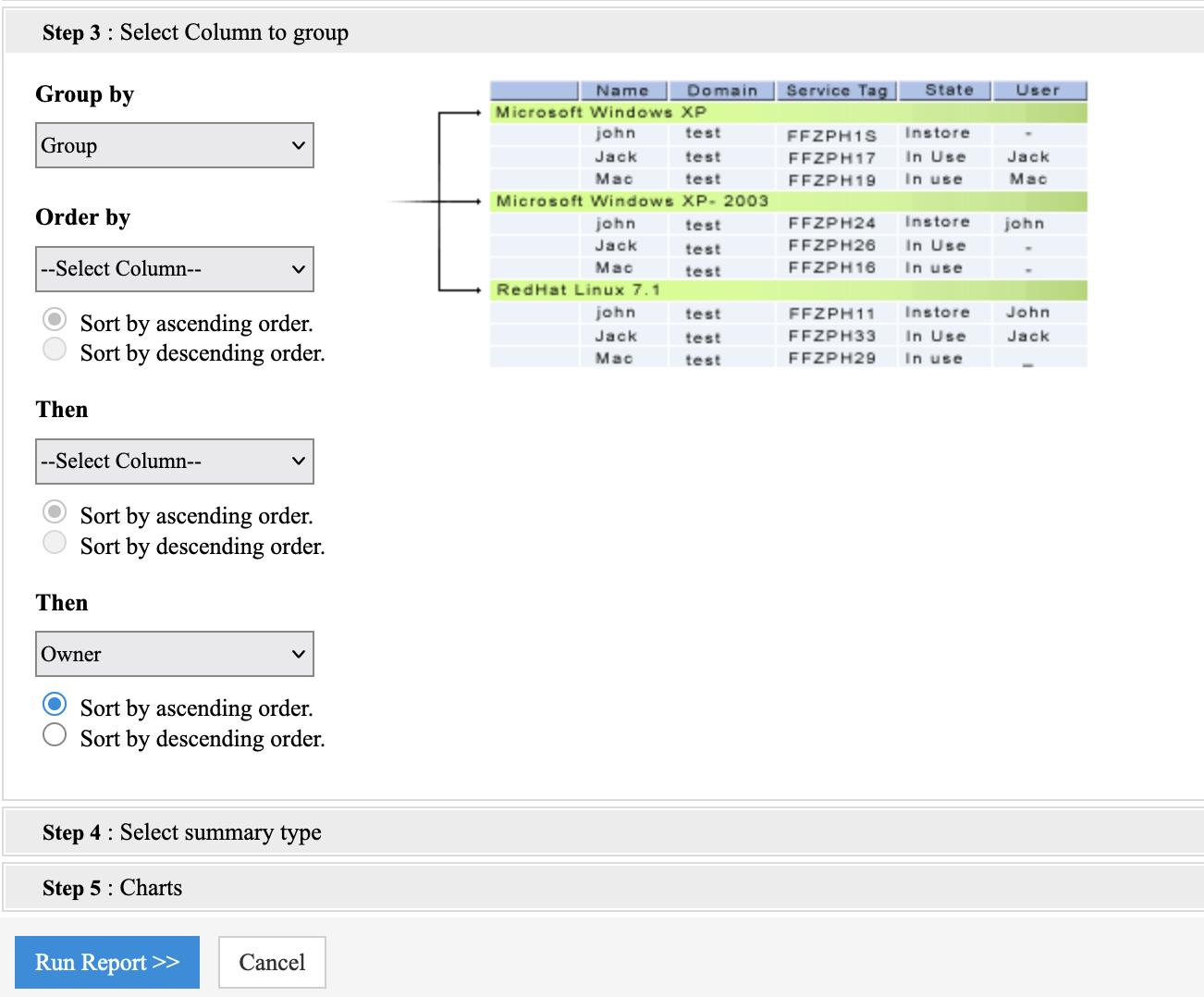Select descending order below Owner dropdown
Image resolution: width=1204 pixels, height=997 pixels.
[x=55, y=735]
